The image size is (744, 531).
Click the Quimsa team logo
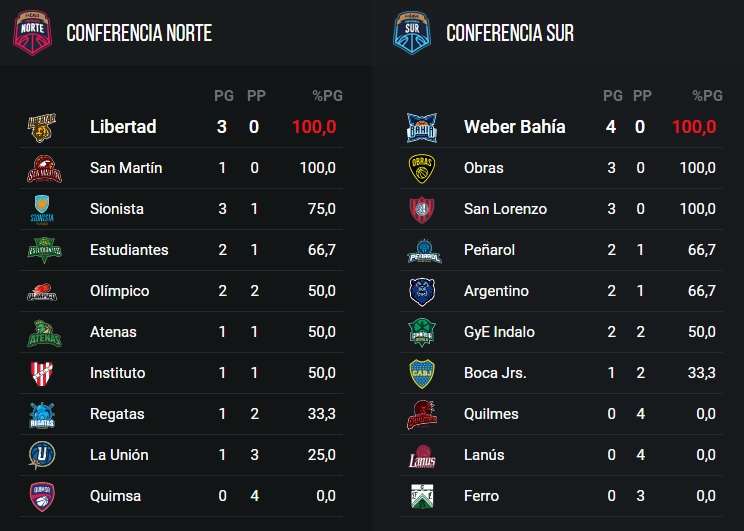pos(41,496)
